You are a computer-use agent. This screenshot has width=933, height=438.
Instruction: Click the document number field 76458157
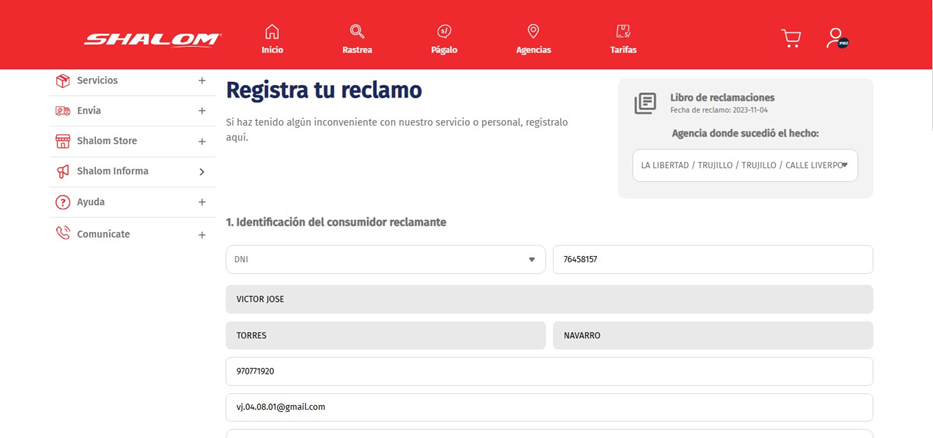pyautogui.click(x=712, y=259)
